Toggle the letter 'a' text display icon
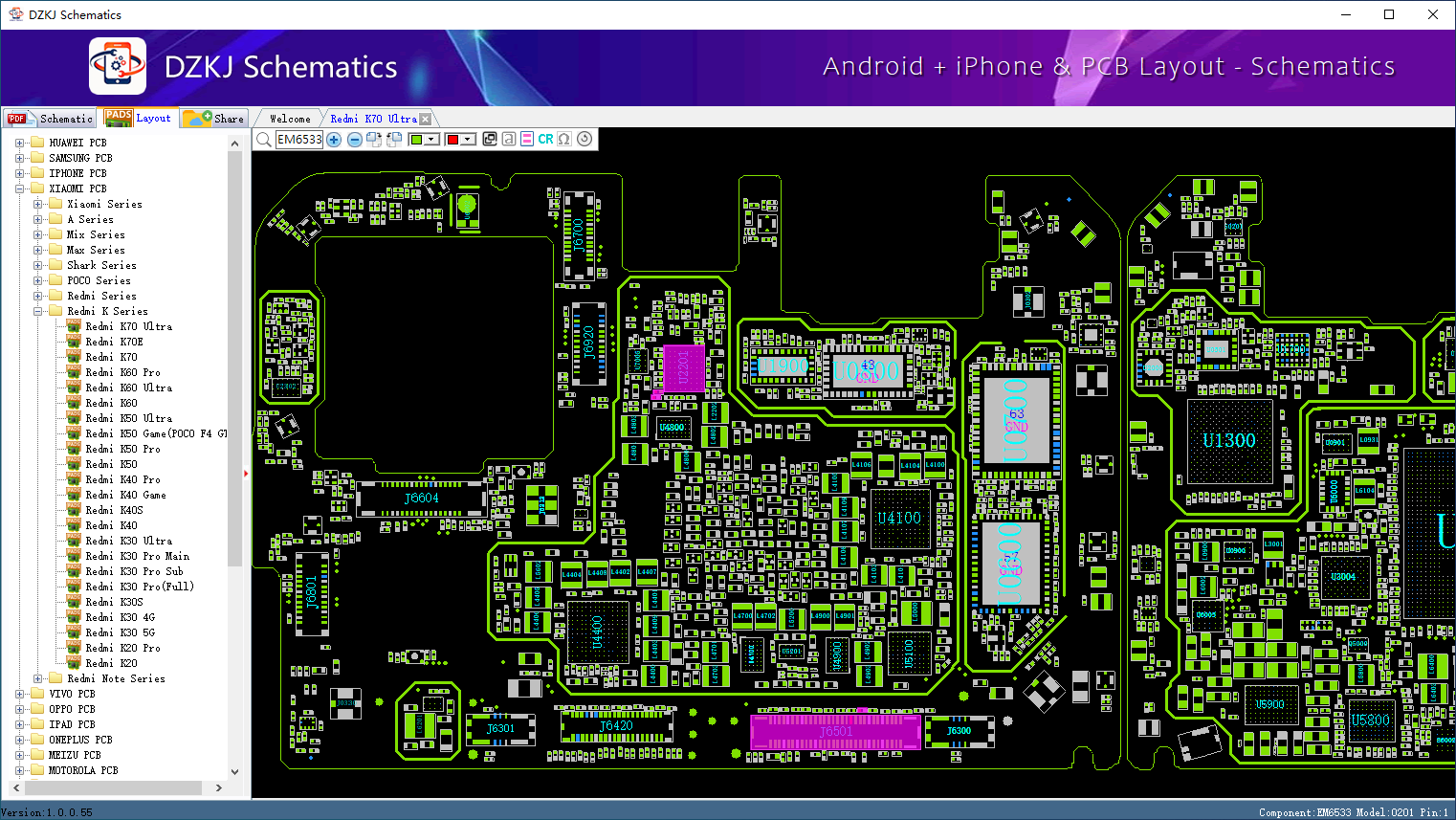Viewport: 1456px width, 820px height. pos(508,139)
